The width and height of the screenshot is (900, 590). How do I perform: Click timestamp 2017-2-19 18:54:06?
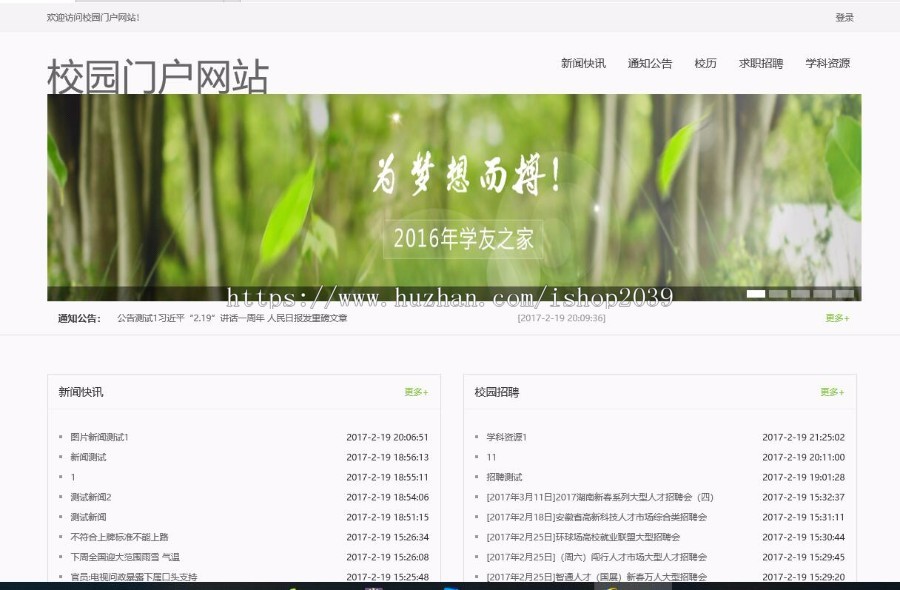coord(387,497)
